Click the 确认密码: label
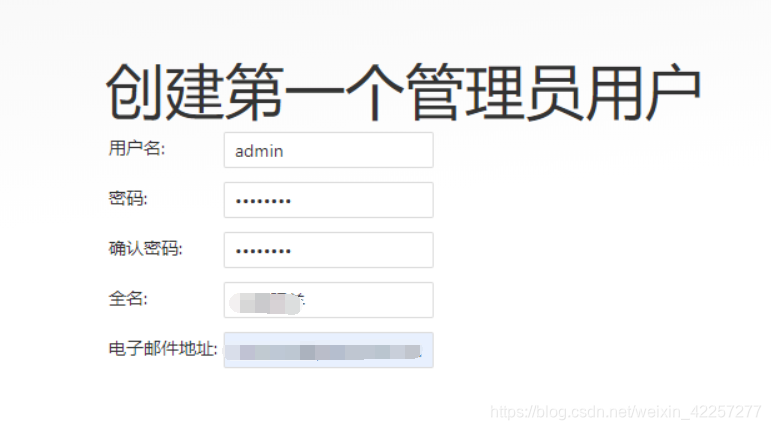This screenshot has width=771, height=430. [145, 249]
